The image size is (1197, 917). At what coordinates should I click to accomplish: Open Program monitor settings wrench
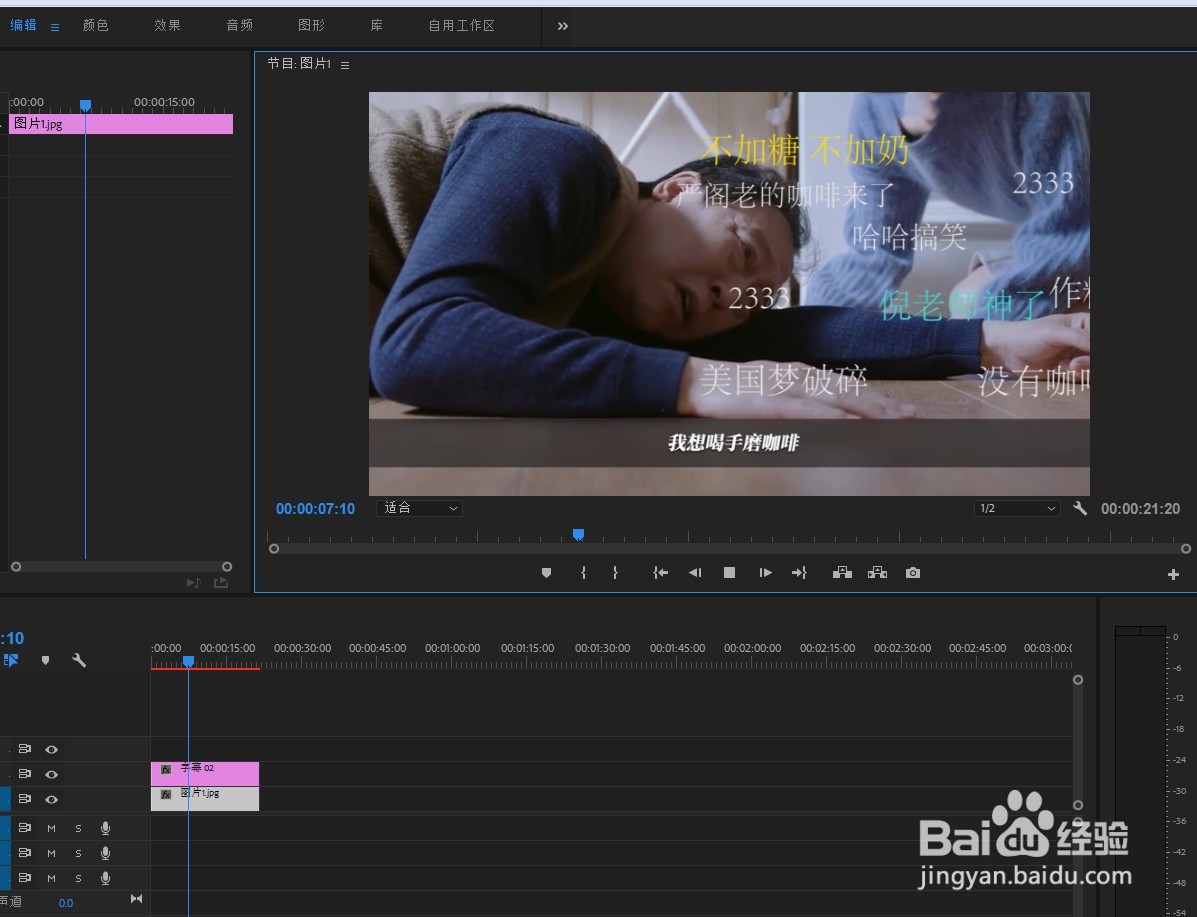click(1079, 508)
